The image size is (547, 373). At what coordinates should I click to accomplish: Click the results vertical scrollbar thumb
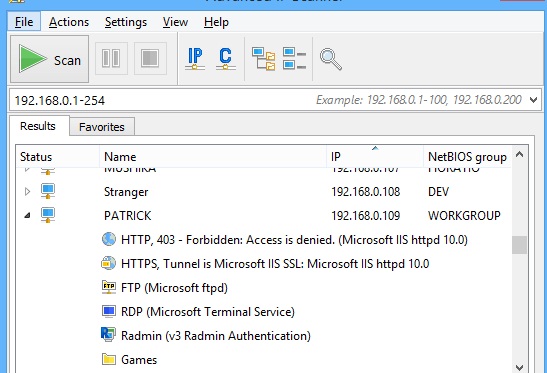519,245
